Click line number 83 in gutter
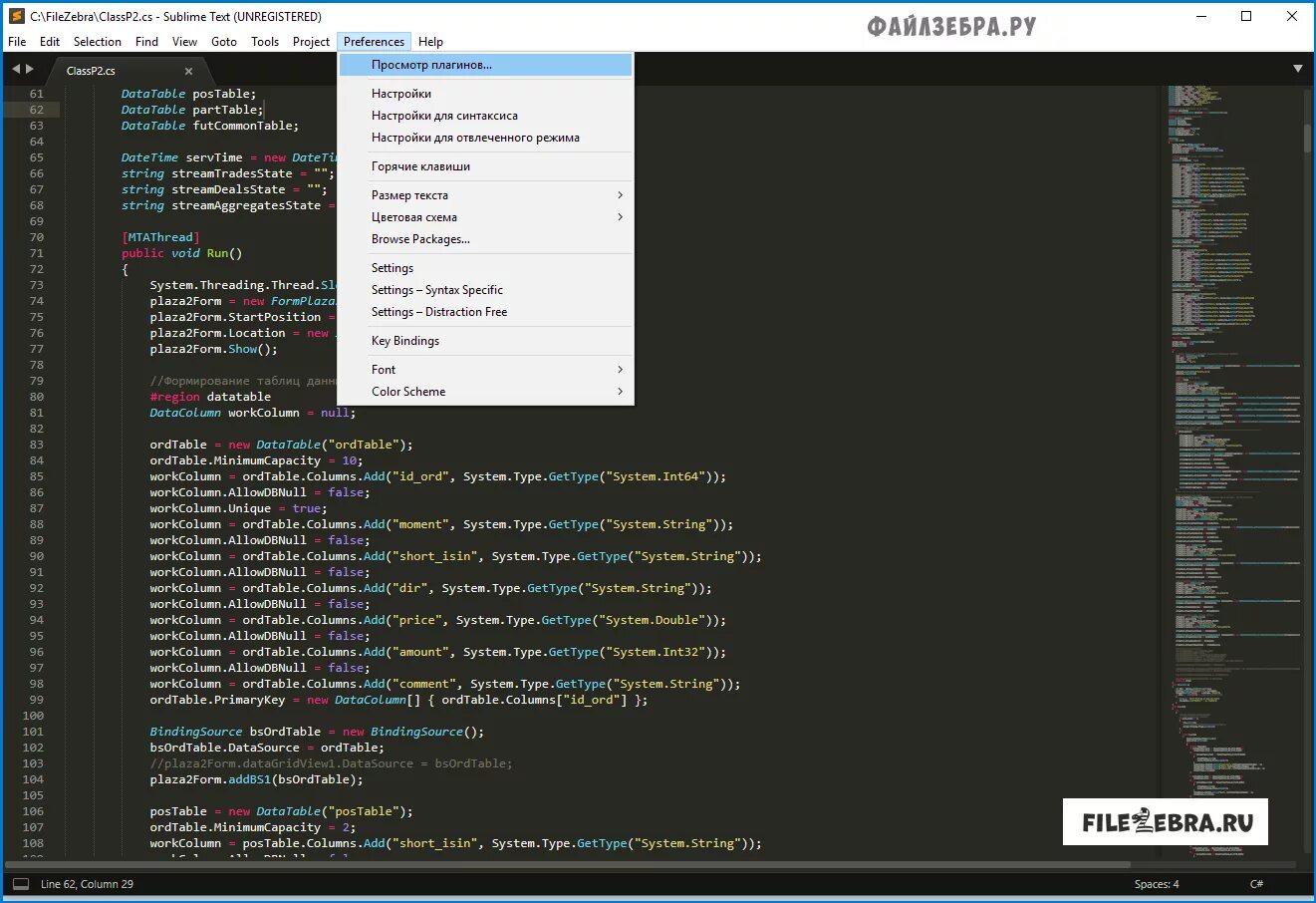 [x=36, y=445]
